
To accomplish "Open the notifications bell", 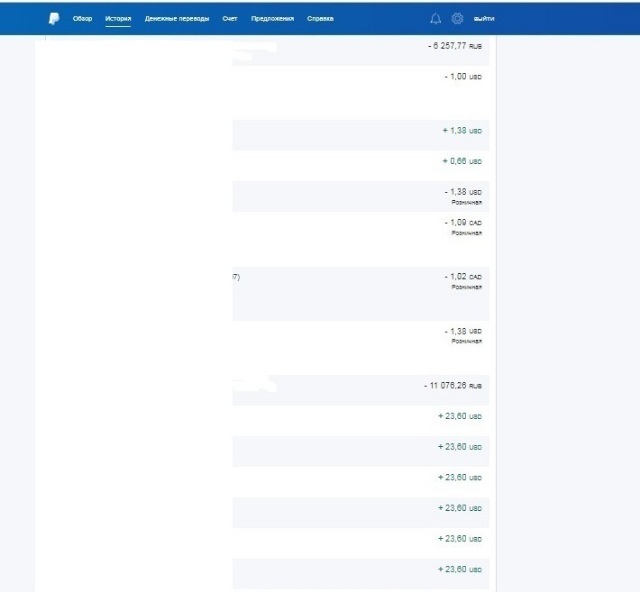I will coord(435,18).
